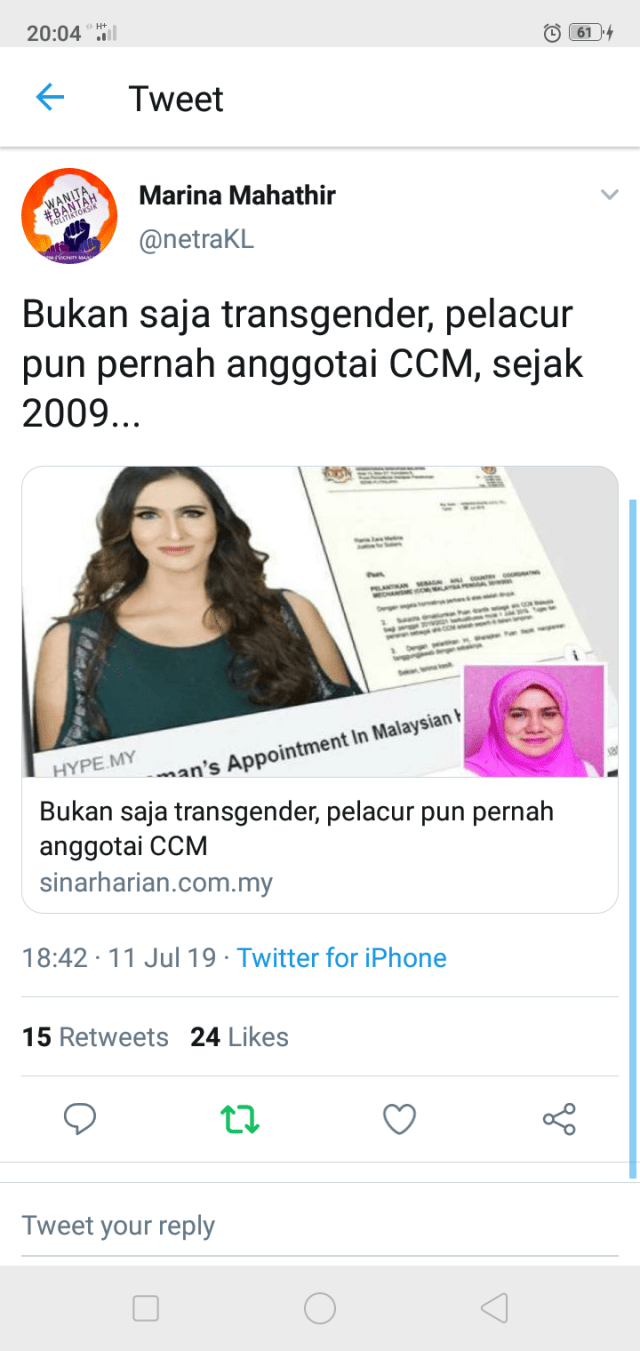The height and width of the screenshot is (1351, 640).
Task: Tap the @netraKL handle
Action: (196, 240)
